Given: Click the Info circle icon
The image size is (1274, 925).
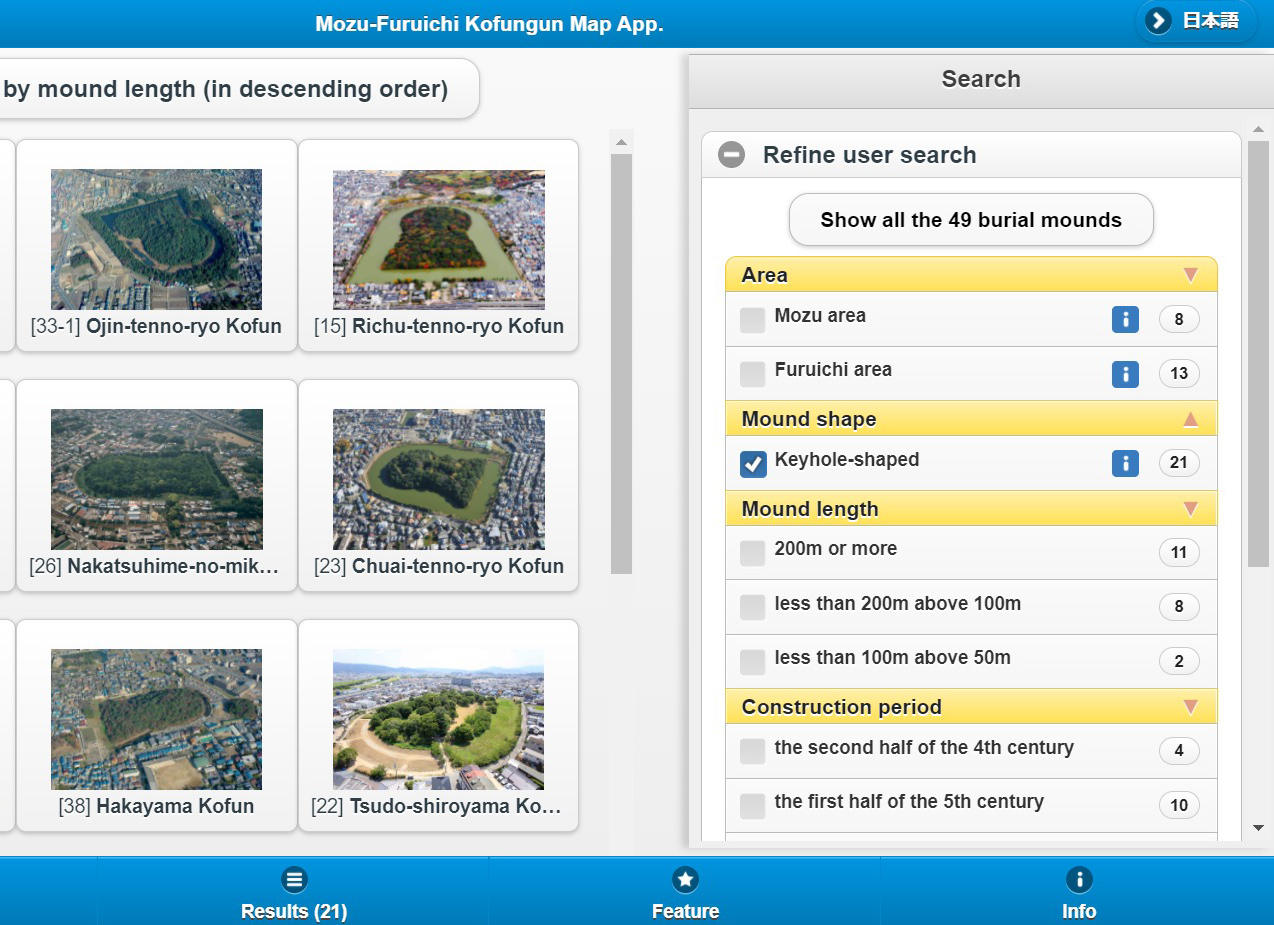Looking at the screenshot, I should (1079, 880).
